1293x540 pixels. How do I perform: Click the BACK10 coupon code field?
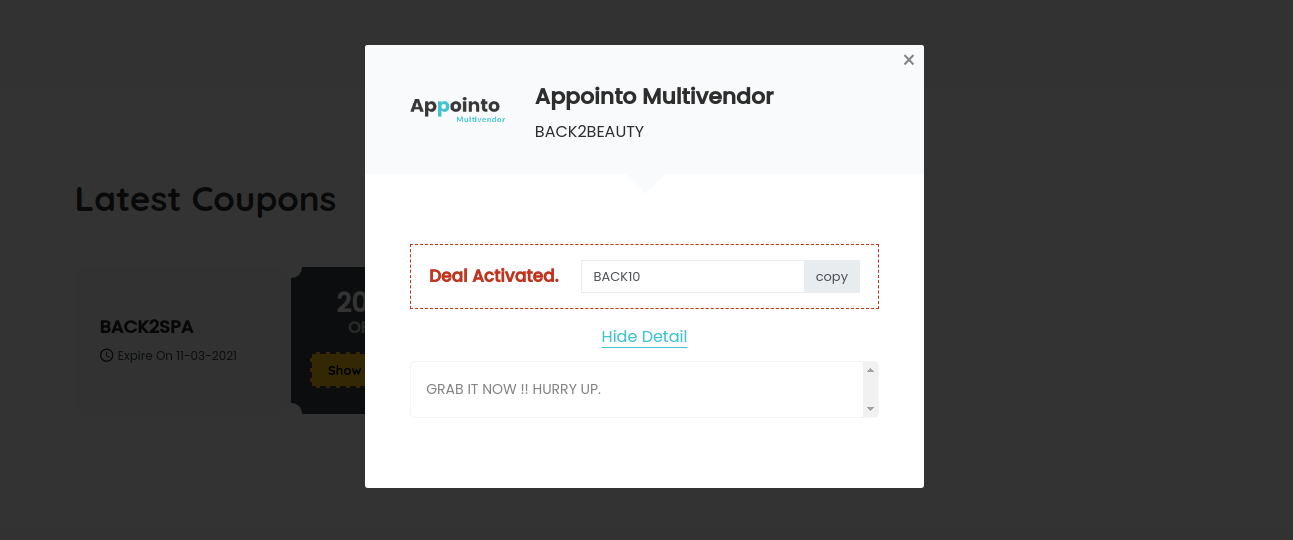692,277
